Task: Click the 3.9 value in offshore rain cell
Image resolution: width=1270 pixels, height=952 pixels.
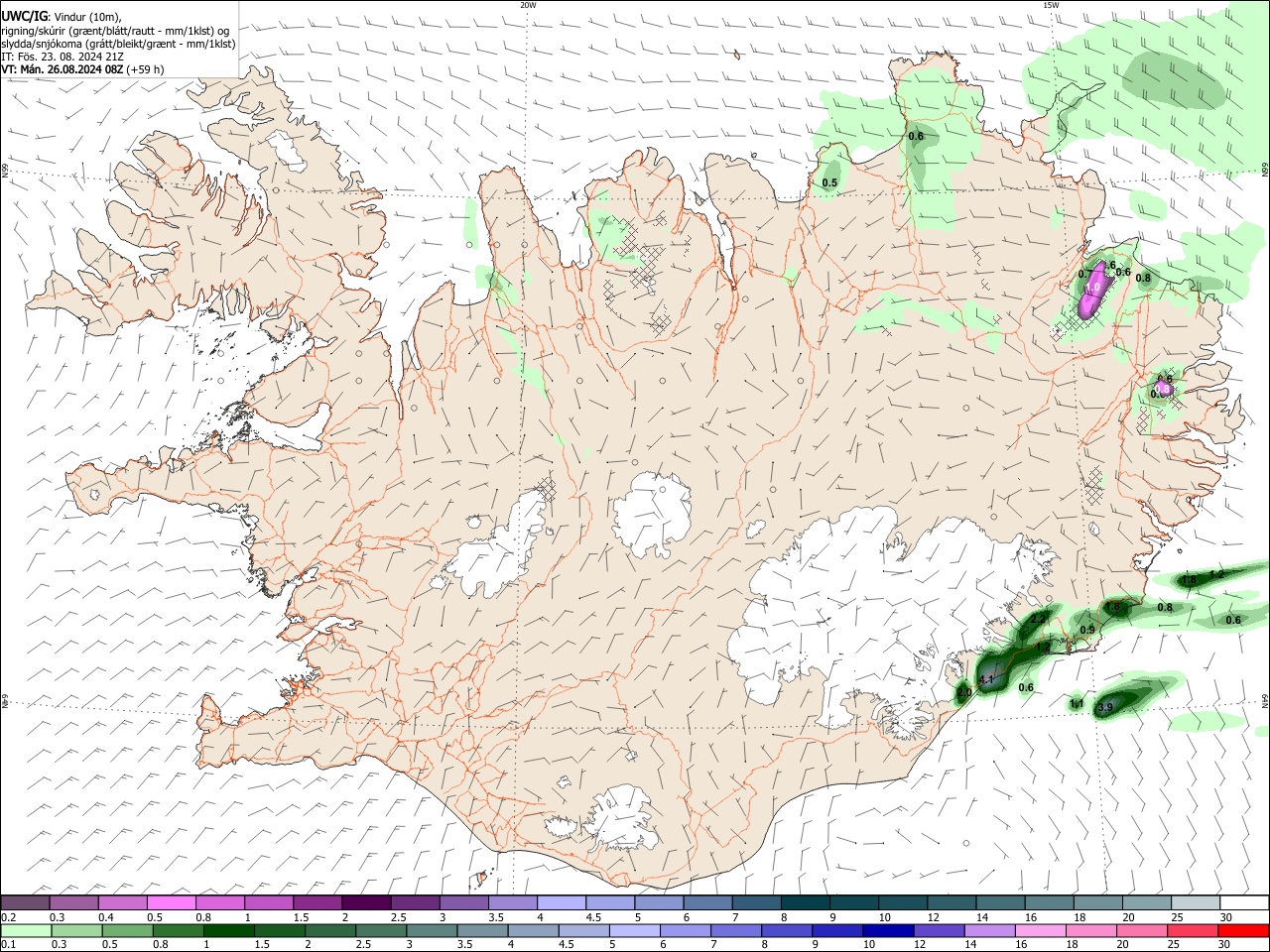Action: click(1104, 707)
